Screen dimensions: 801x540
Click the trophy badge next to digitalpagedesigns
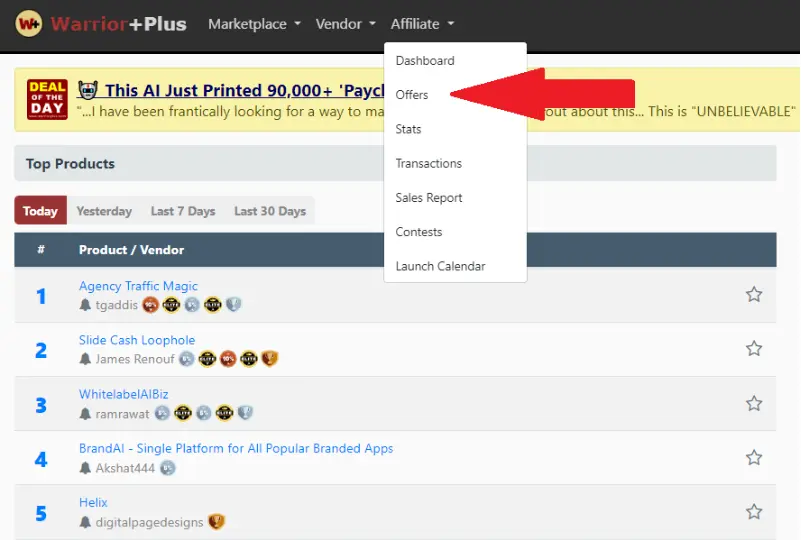pyautogui.click(x=217, y=522)
